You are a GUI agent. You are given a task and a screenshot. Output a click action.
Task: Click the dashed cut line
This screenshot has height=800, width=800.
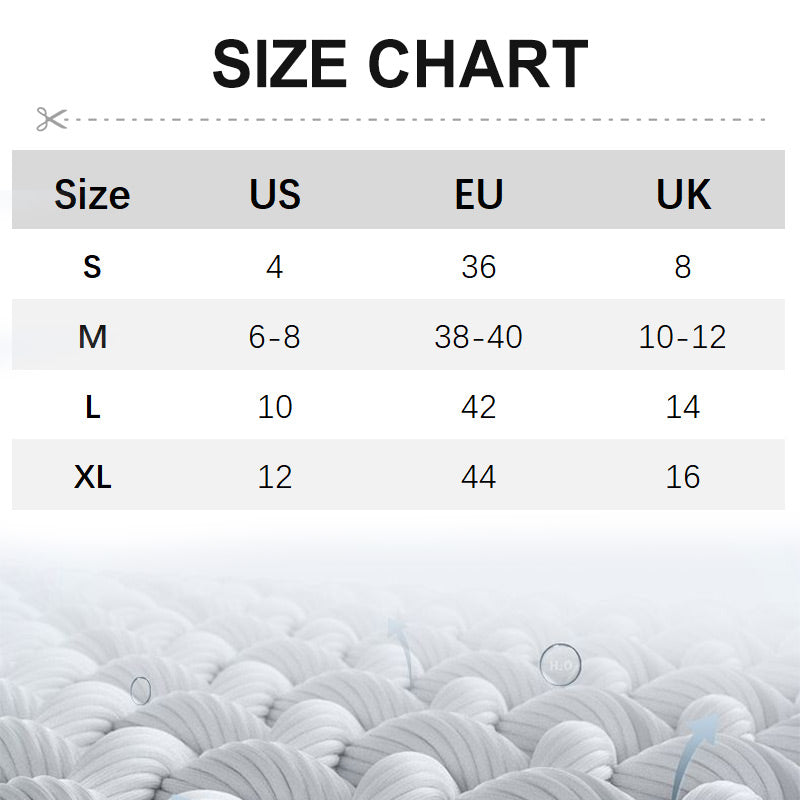point(420,119)
